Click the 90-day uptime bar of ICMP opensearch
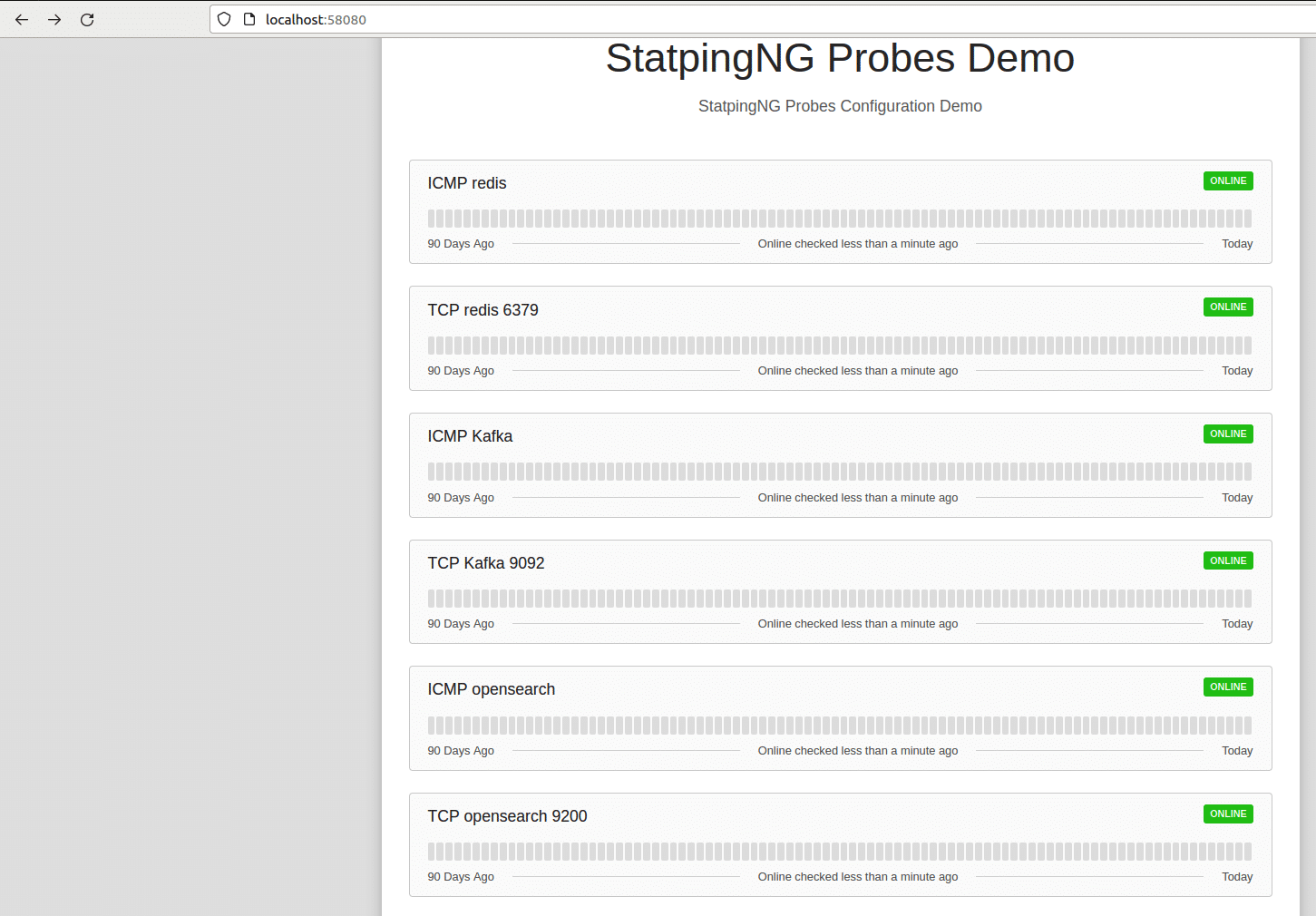This screenshot has width=1316, height=916. (840, 726)
